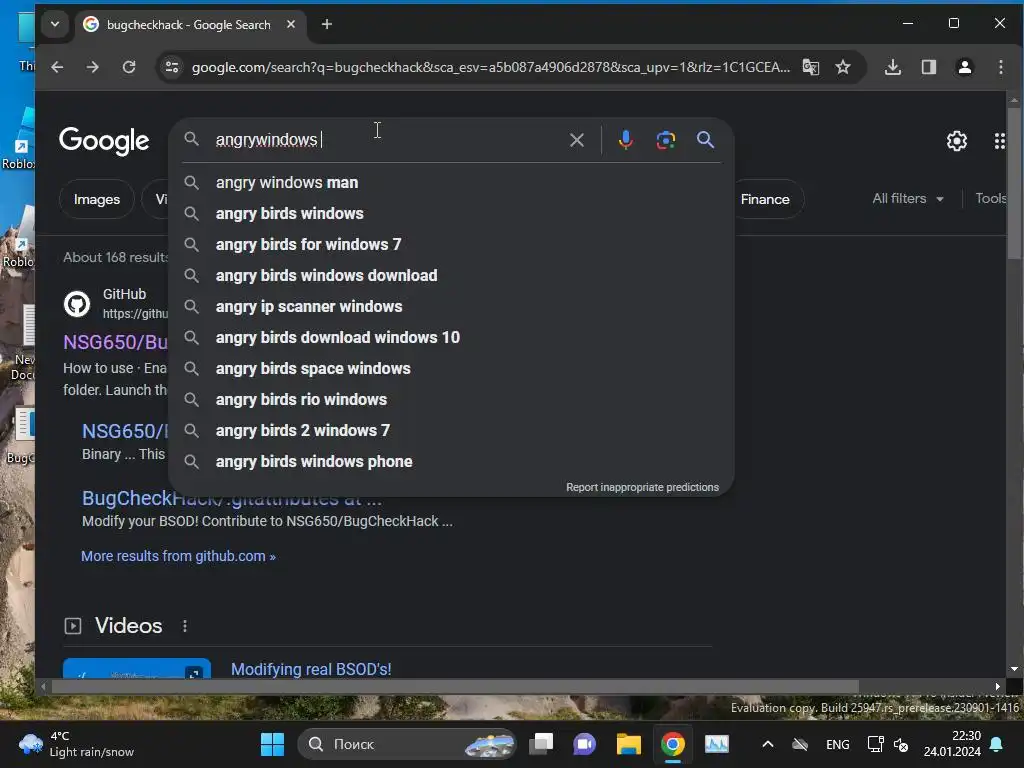
Task: Switch to Finance results tab
Action: (766, 199)
